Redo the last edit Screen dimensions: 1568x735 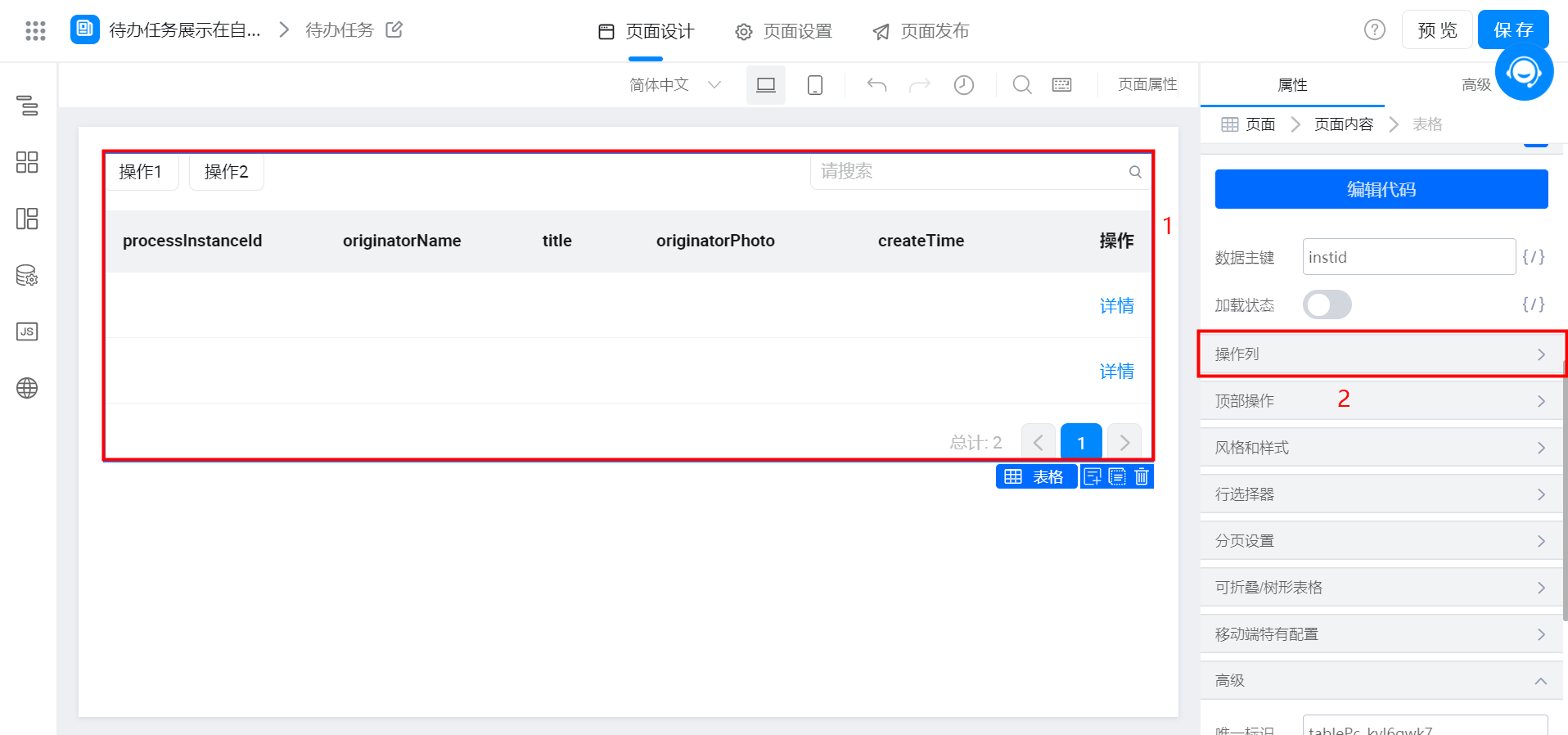[x=920, y=85]
